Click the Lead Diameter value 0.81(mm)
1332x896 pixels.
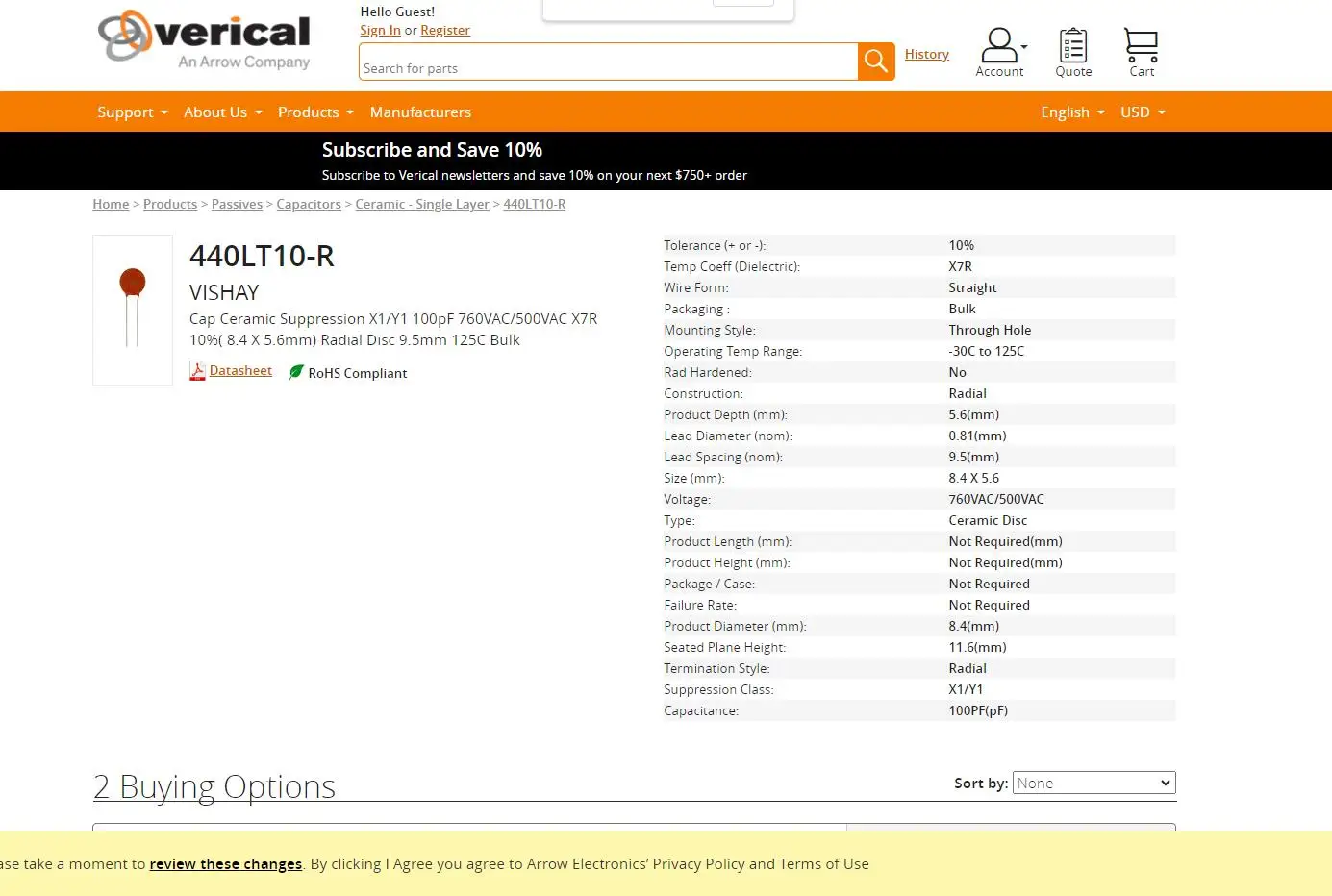point(977,436)
